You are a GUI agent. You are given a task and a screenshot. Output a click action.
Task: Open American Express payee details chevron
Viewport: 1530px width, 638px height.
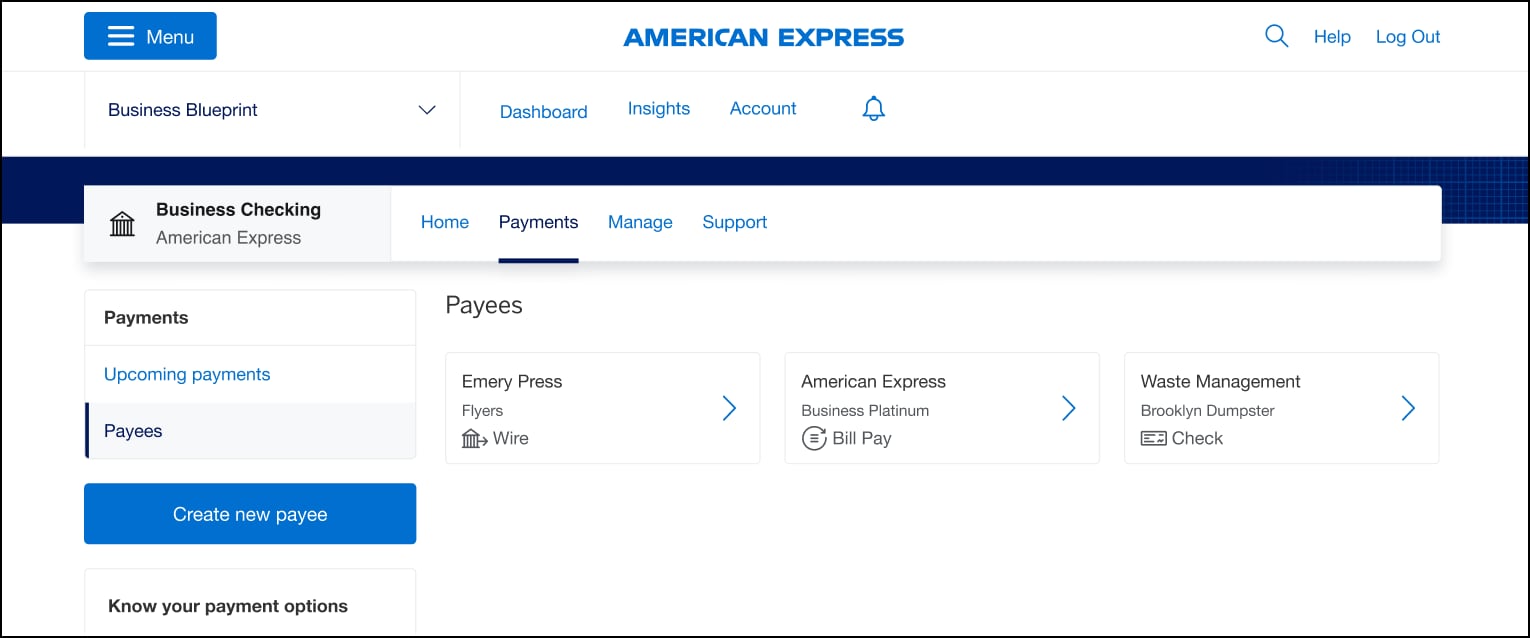pos(1068,408)
